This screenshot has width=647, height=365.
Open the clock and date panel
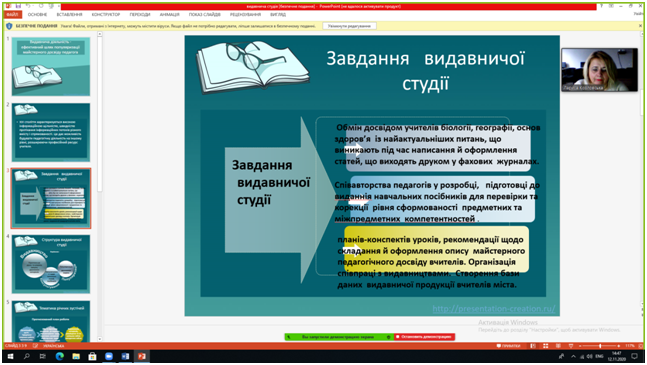coord(616,356)
